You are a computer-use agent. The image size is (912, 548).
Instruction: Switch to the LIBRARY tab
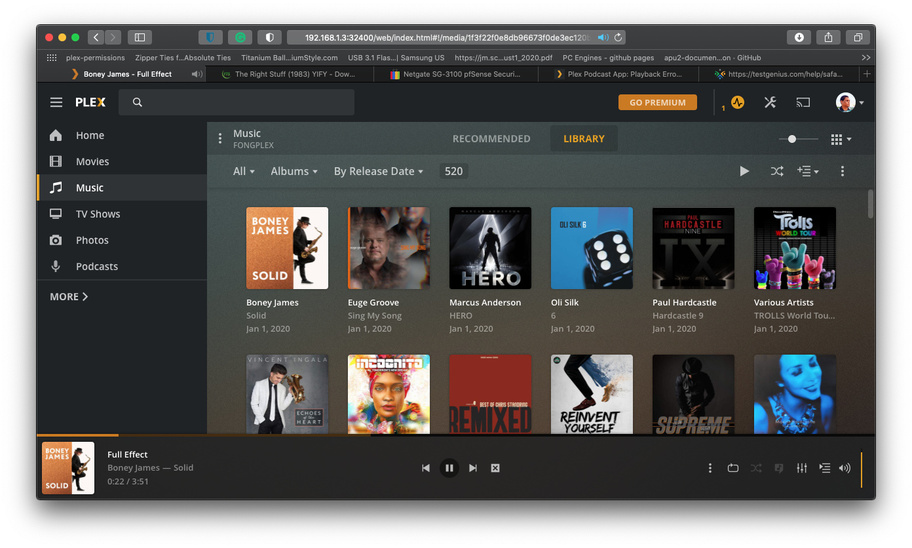point(584,138)
